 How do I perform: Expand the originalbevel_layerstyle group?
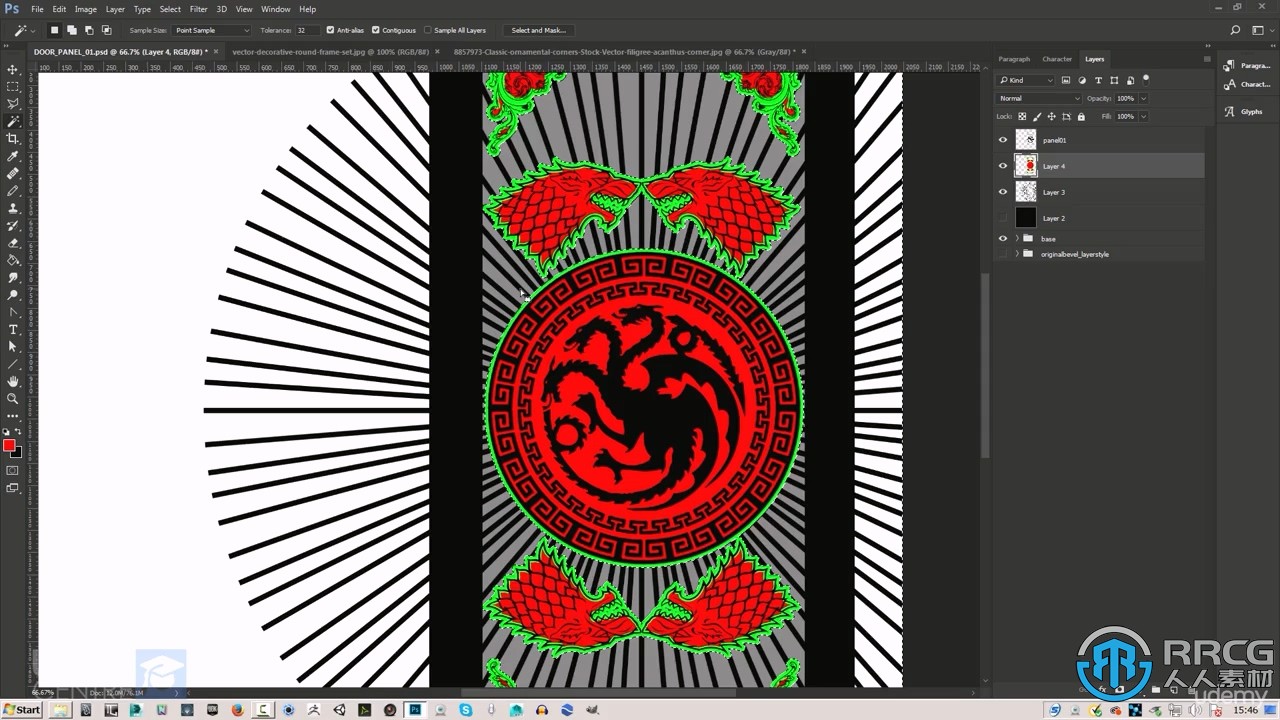pos(1017,254)
